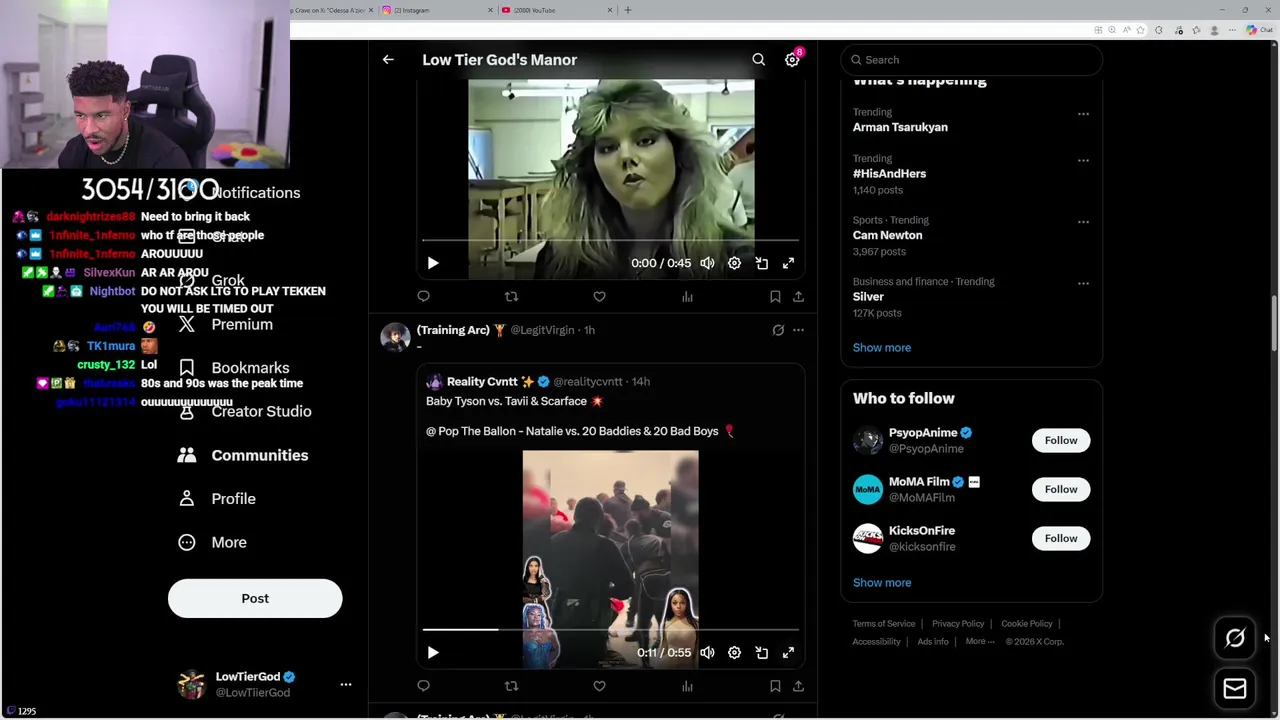View analytics of Baby Tyson quote post
Screen dimensions: 1280x720
pyautogui.click(x=687, y=686)
